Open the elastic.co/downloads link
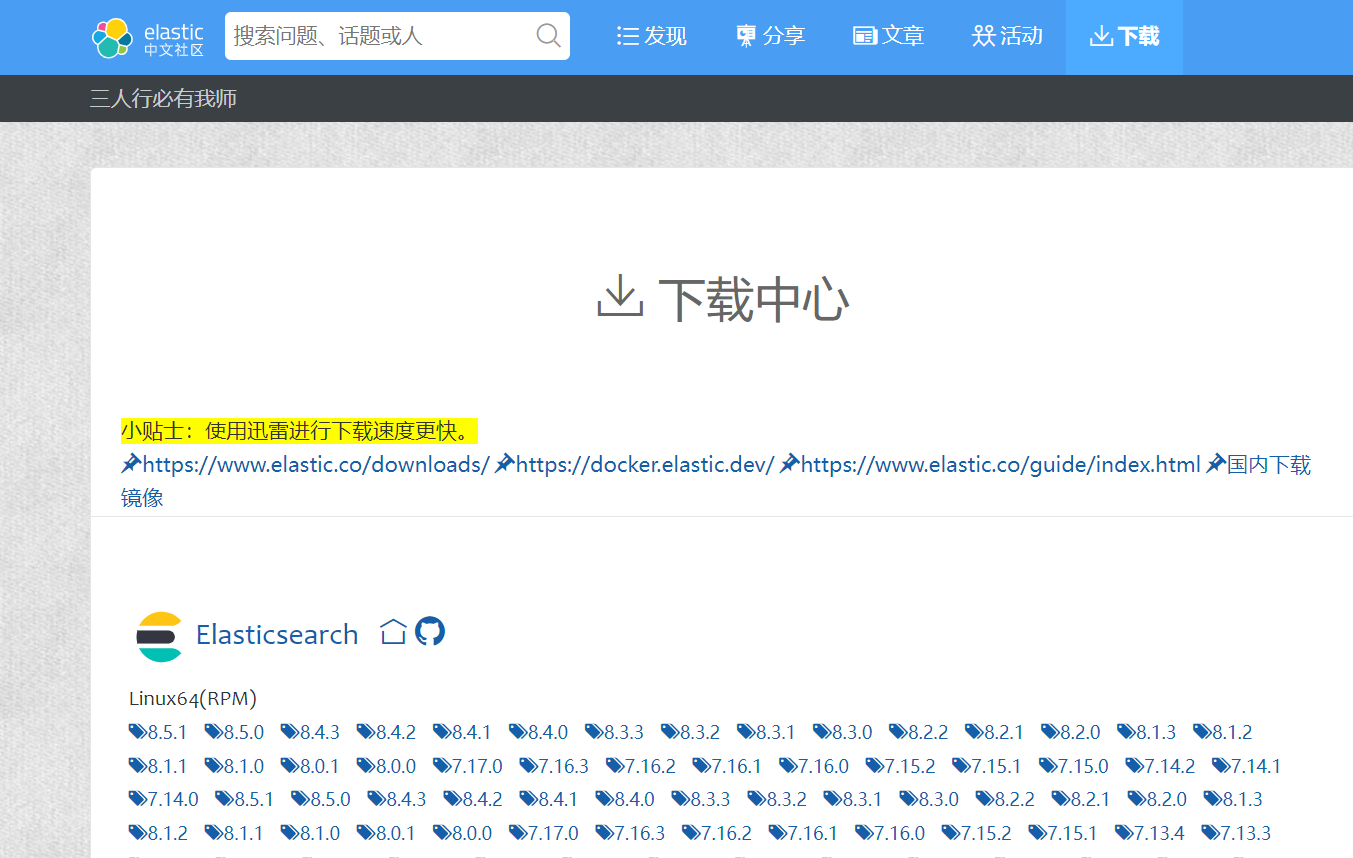 (305, 464)
